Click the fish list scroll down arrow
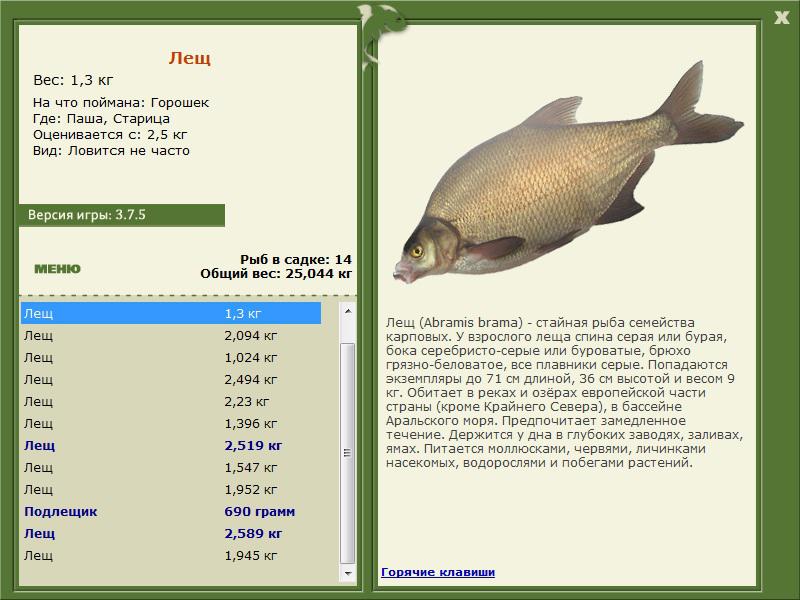 347,573
